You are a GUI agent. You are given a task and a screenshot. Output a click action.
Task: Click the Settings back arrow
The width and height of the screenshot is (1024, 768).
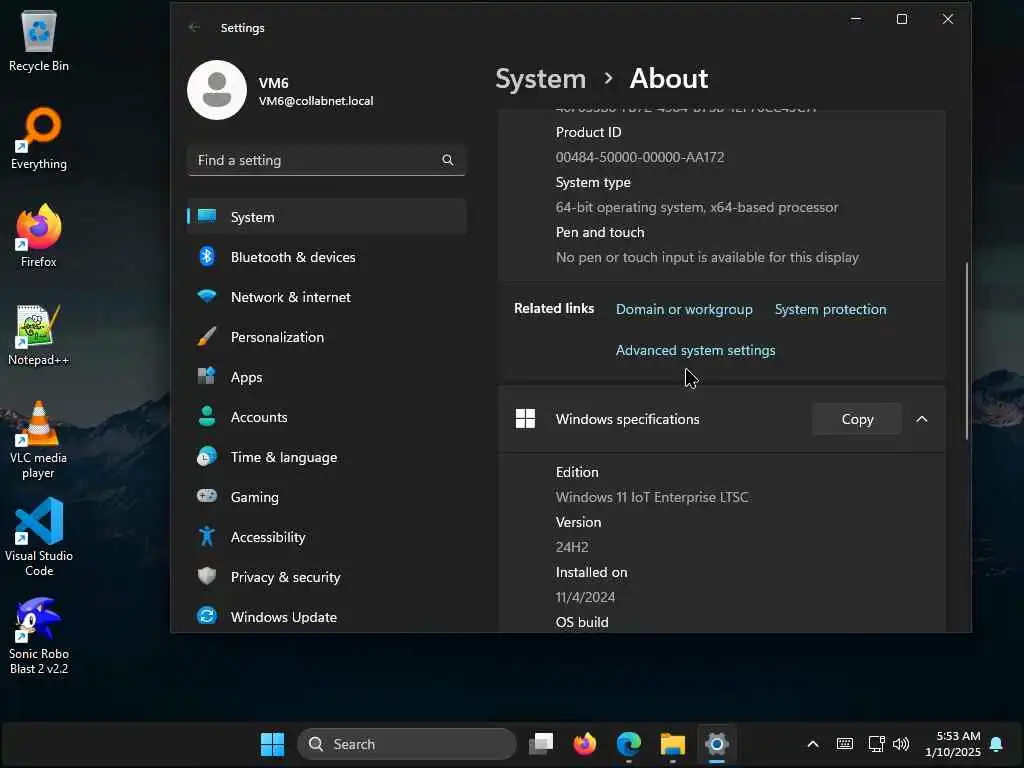point(194,27)
